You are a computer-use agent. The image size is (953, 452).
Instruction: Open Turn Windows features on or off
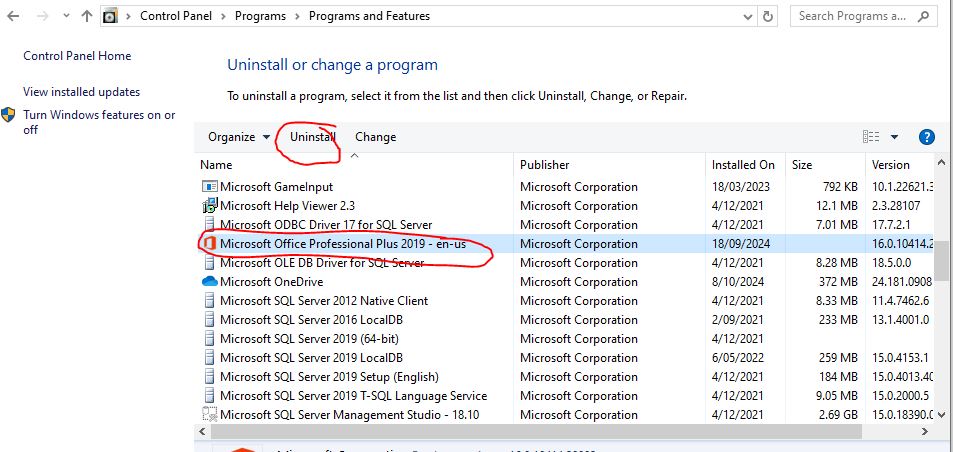click(99, 122)
